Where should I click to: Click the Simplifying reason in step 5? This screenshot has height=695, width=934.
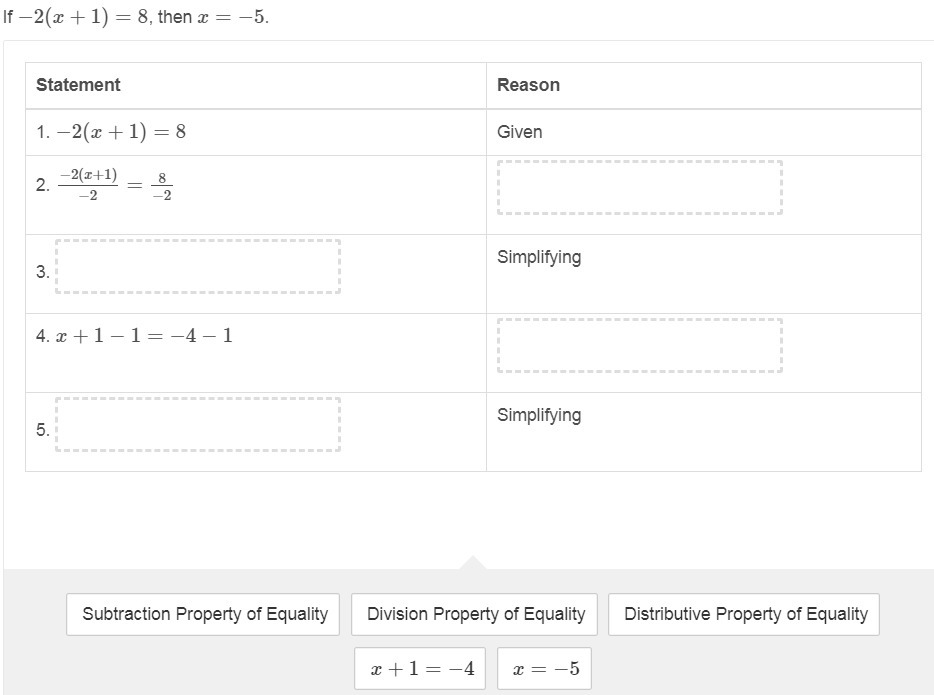539,415
